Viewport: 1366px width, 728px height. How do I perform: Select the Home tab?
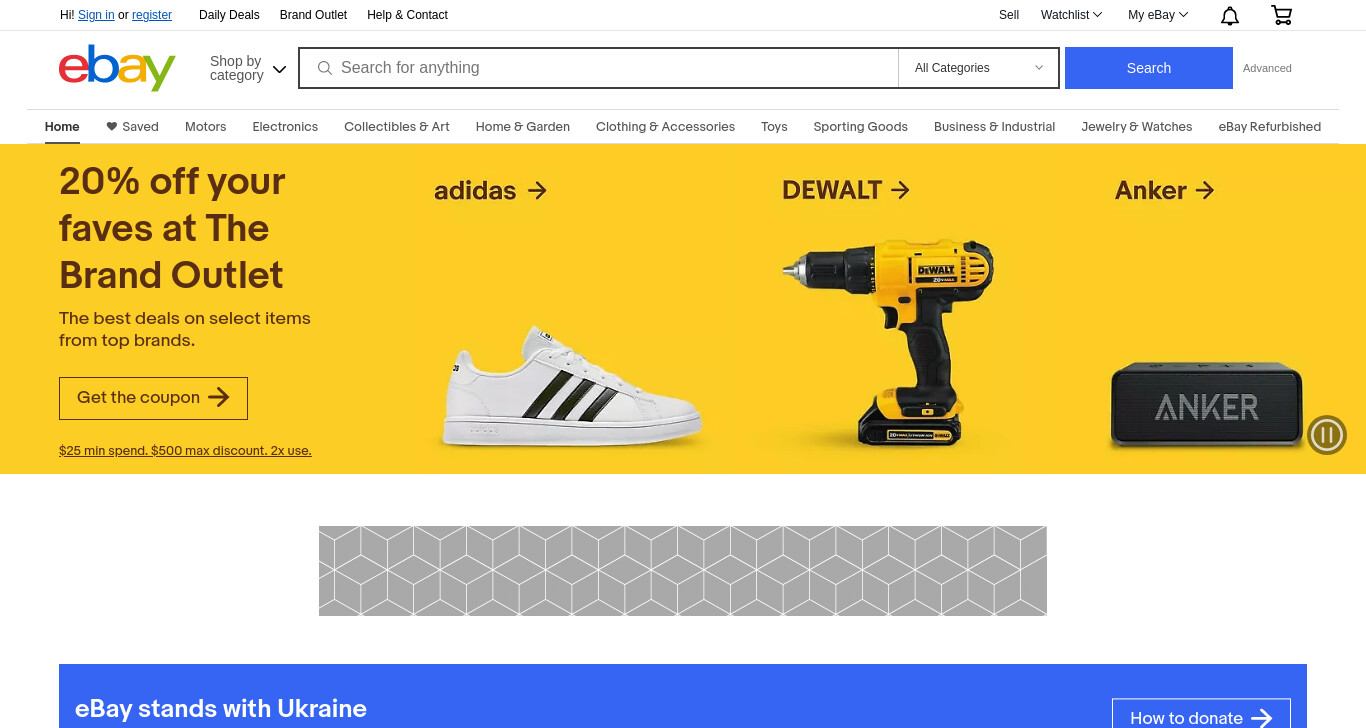pyautogui.click(x=62, y=127)
